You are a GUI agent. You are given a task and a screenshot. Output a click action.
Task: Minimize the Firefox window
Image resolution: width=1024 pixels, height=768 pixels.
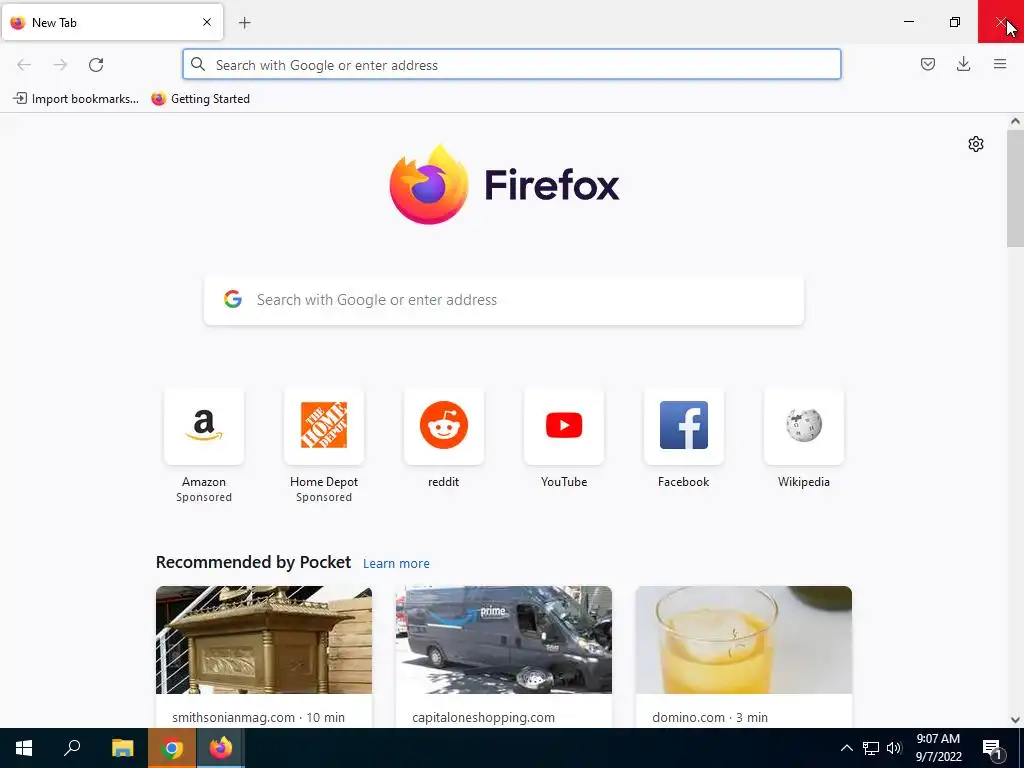click(908, 22)
